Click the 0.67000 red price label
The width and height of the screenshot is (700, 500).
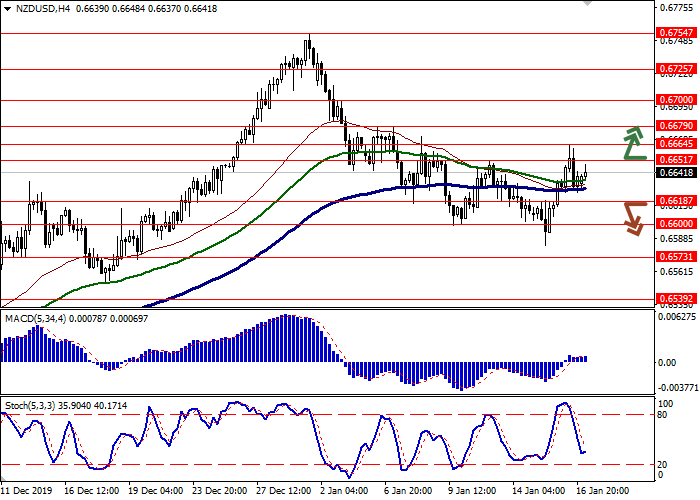675,100
